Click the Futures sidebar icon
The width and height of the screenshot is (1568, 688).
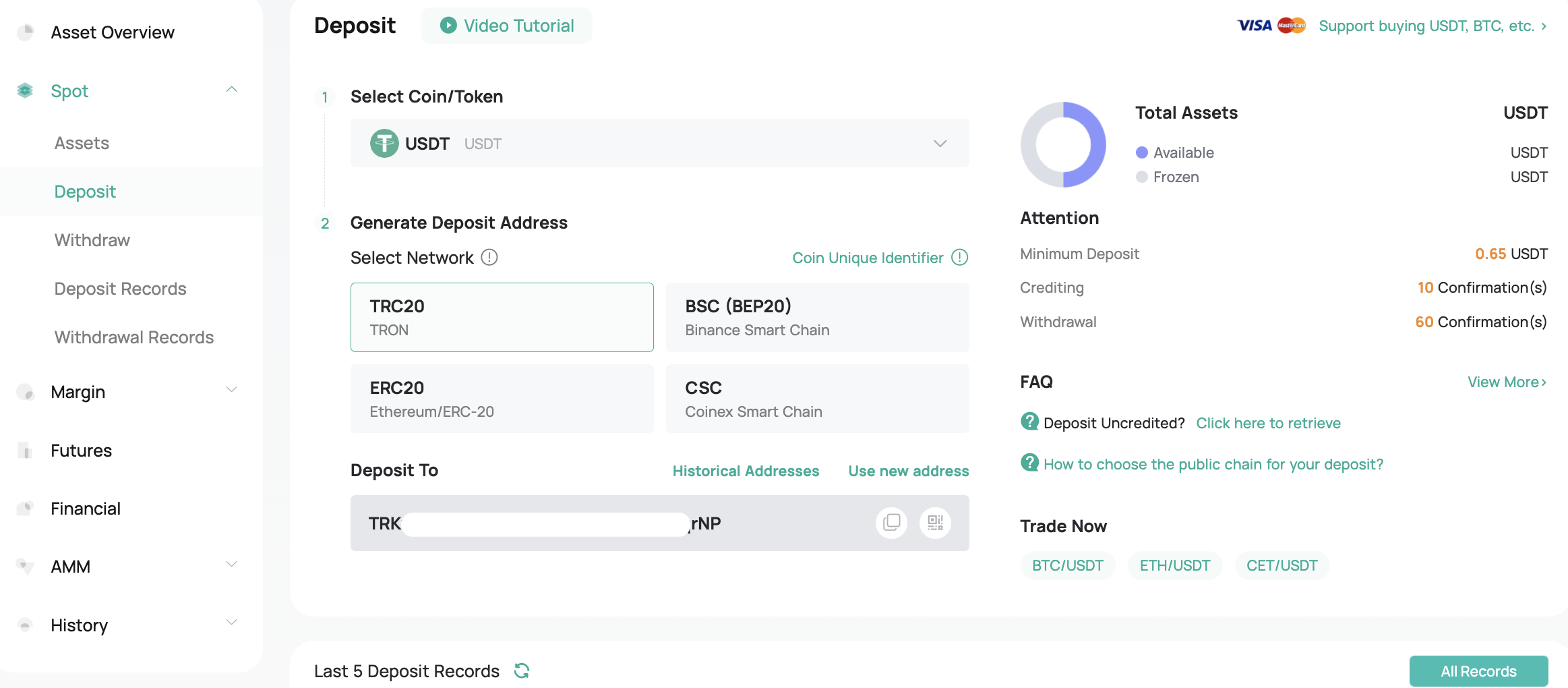(26, 450)
